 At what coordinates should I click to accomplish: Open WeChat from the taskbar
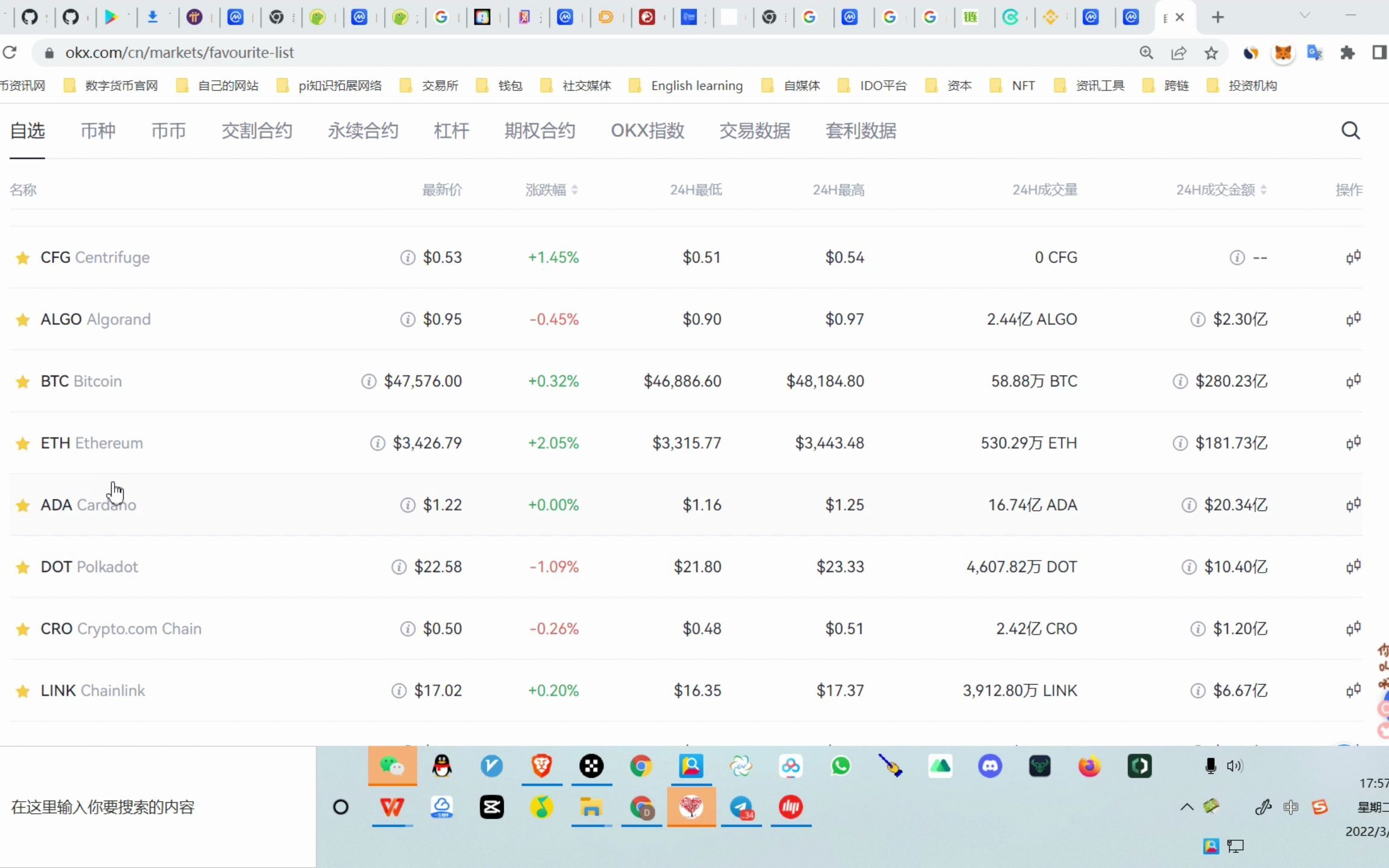tap(392, 766)
